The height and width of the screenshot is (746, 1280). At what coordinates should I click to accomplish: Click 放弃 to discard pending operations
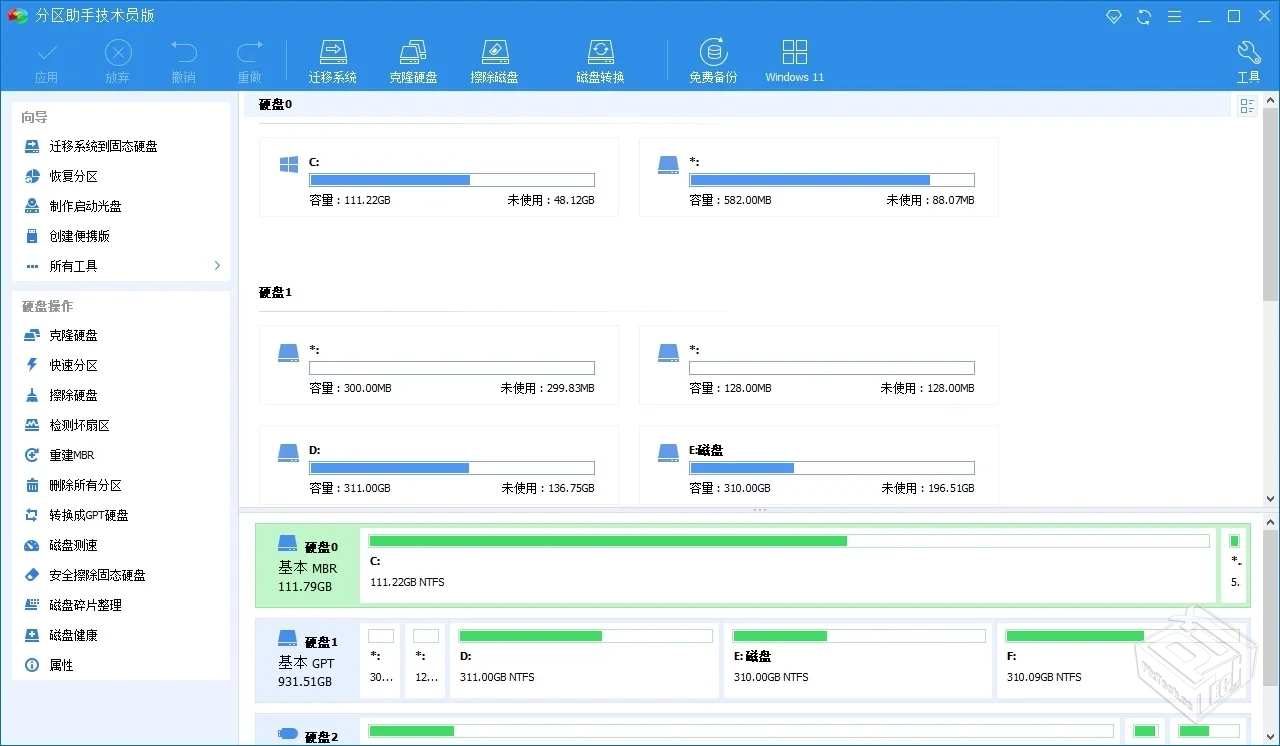(117, 58)
